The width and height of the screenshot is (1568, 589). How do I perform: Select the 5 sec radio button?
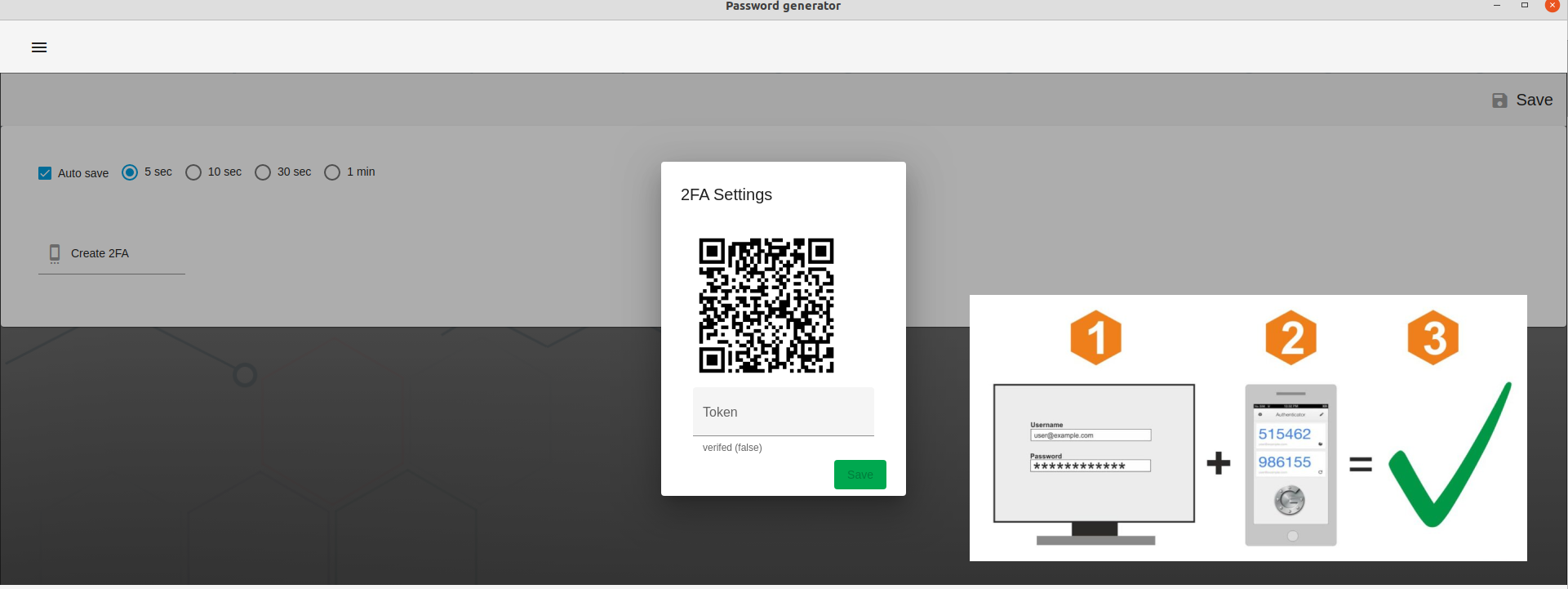pos(130,172)
